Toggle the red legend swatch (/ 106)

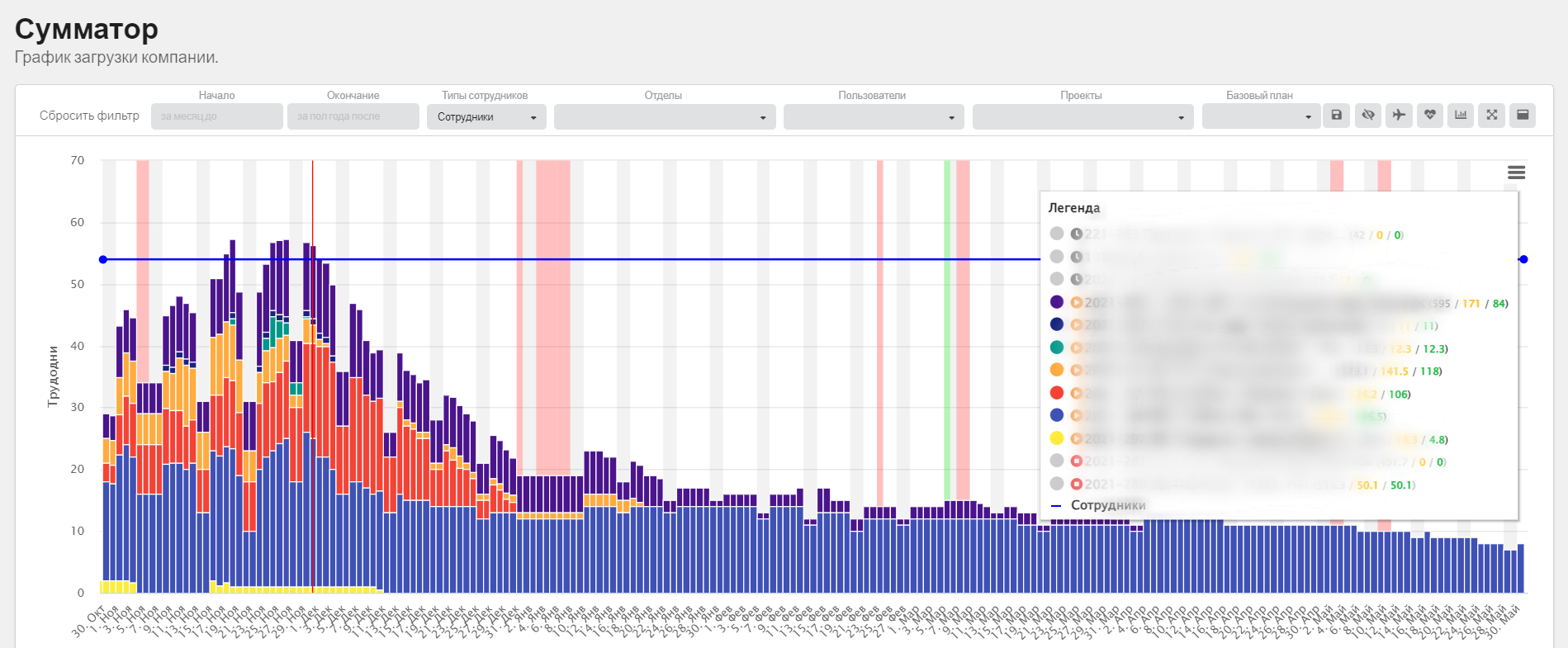click(1057, 393)
